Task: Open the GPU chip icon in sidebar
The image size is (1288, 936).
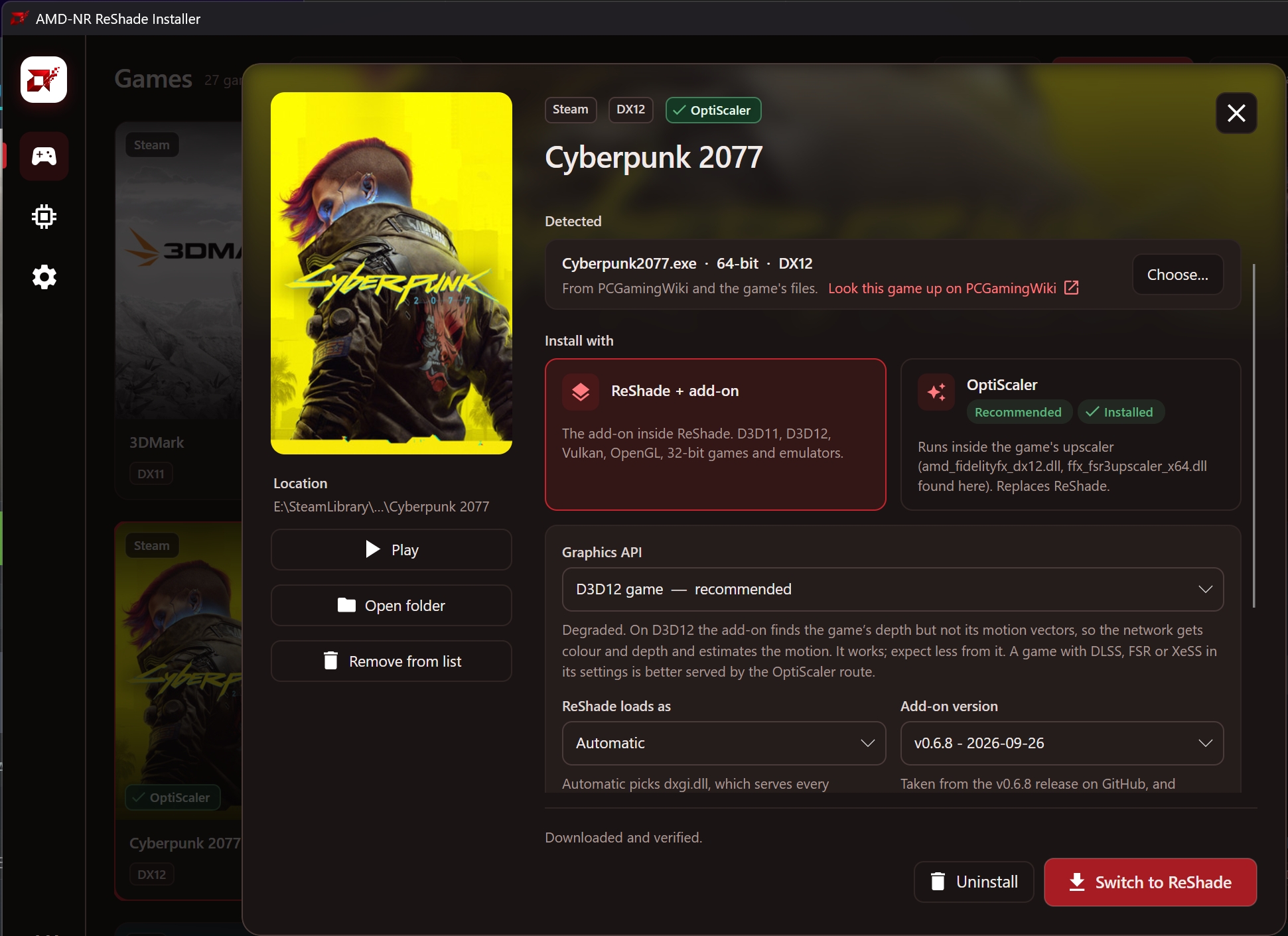Action: (x=44, y=216)
